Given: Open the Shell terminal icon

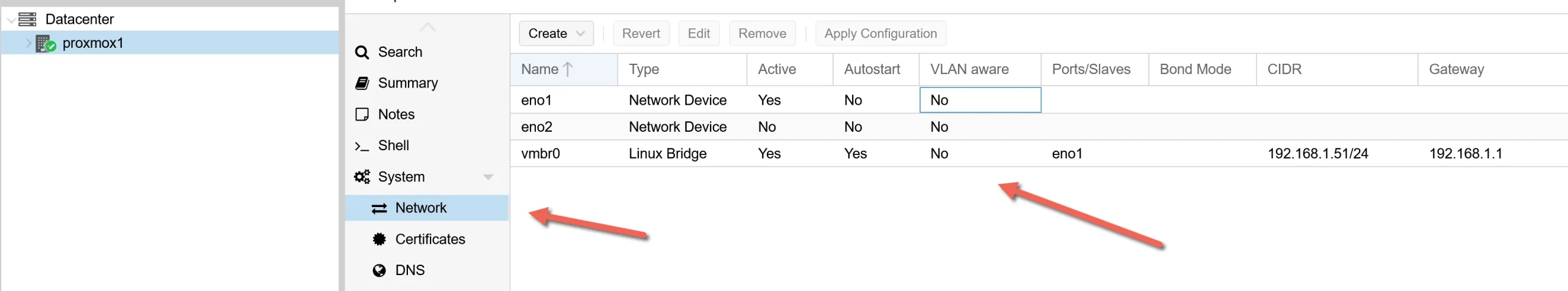Looking at the screenshot, I should click(x=362, y=146).
